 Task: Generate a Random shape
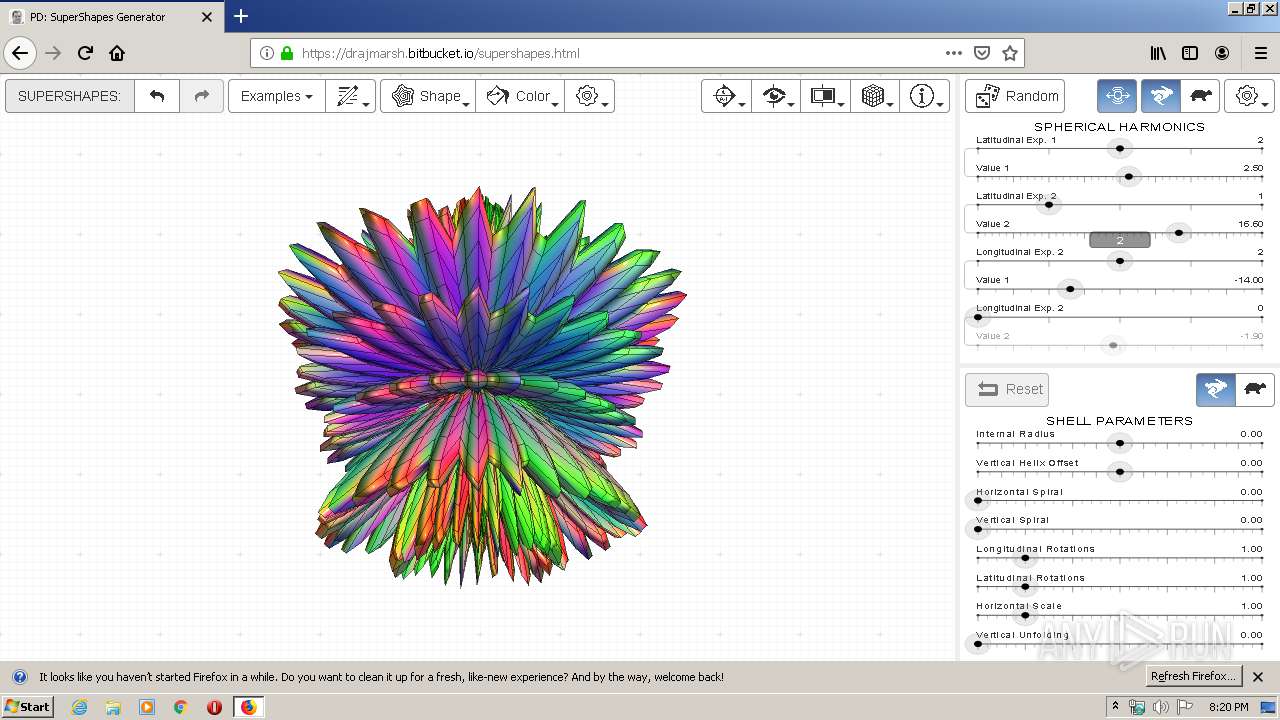[1015, 96]
